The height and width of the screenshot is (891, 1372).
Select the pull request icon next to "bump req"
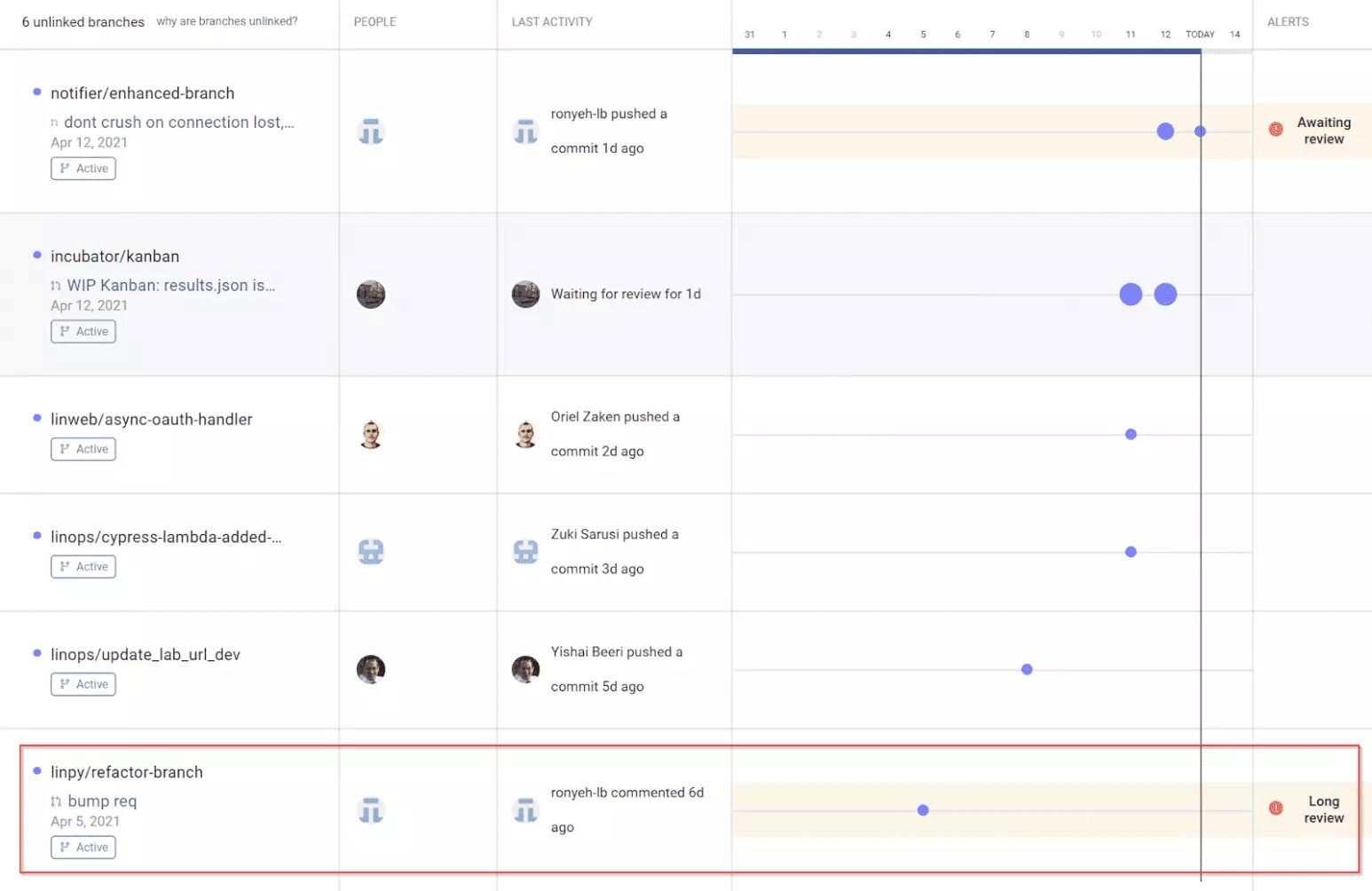coord(57,800)
